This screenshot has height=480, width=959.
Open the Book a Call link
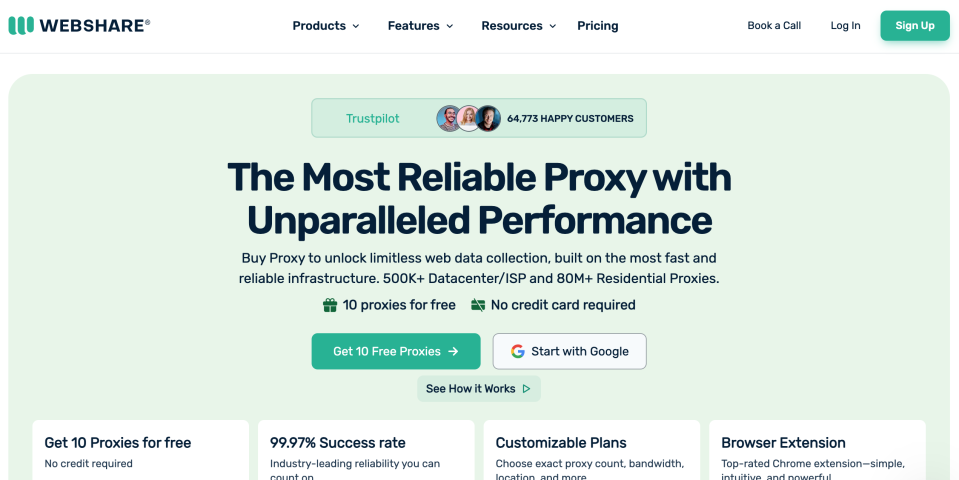774,26
